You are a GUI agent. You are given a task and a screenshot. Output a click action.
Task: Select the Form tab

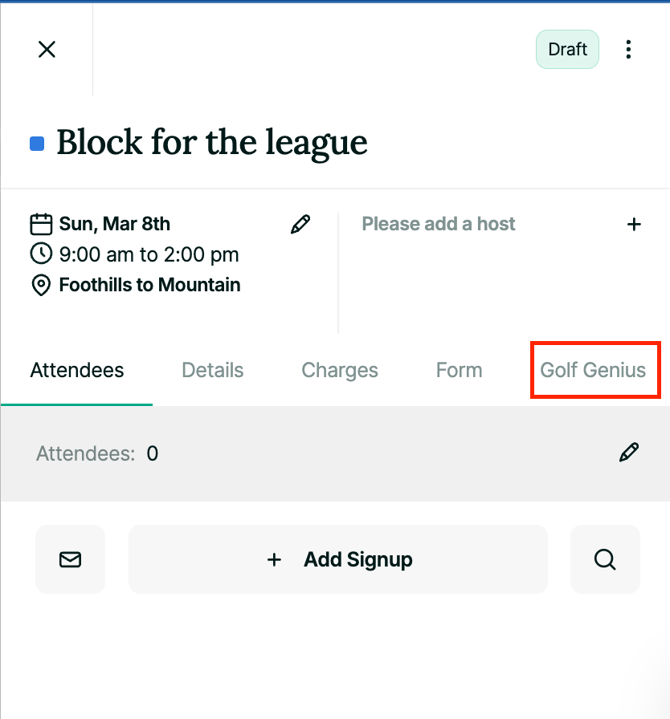tap(459, 370)
